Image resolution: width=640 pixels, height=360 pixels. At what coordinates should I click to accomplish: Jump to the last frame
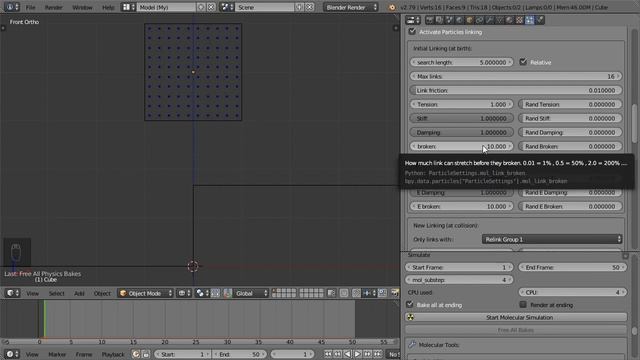coord(378,354)
